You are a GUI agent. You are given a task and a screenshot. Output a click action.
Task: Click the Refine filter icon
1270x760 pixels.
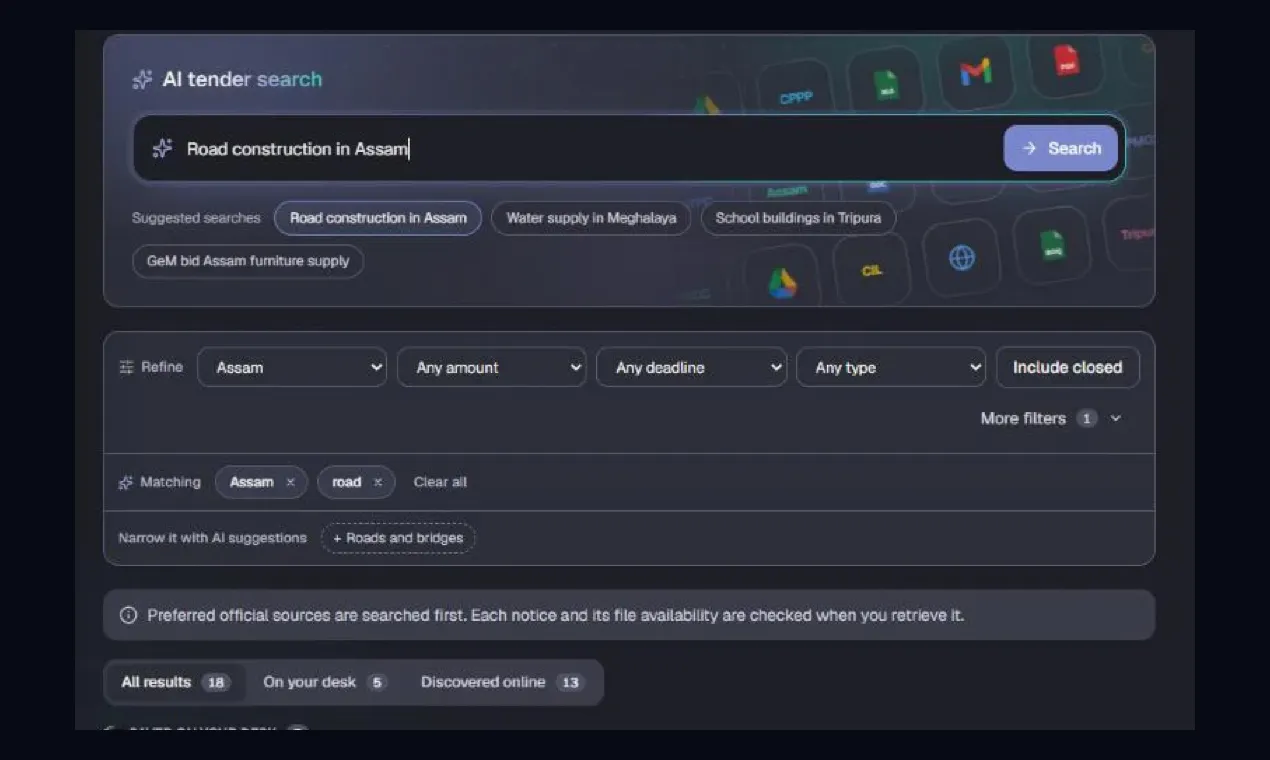coord(126,367)
